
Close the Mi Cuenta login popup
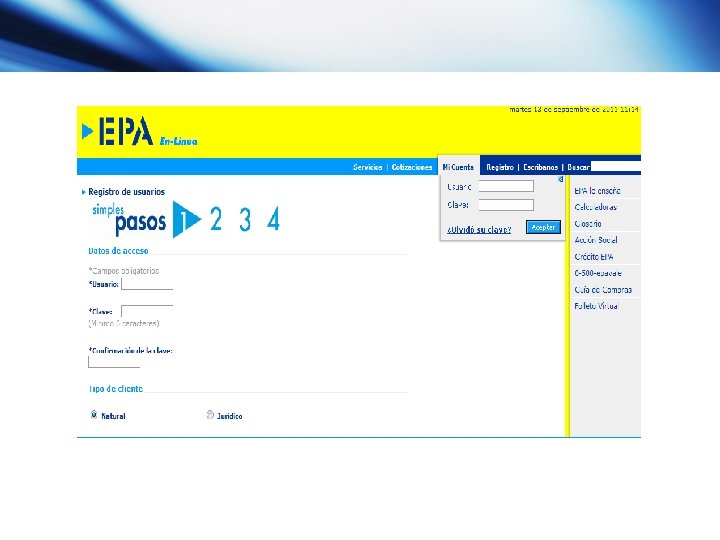tap(560, 180)
